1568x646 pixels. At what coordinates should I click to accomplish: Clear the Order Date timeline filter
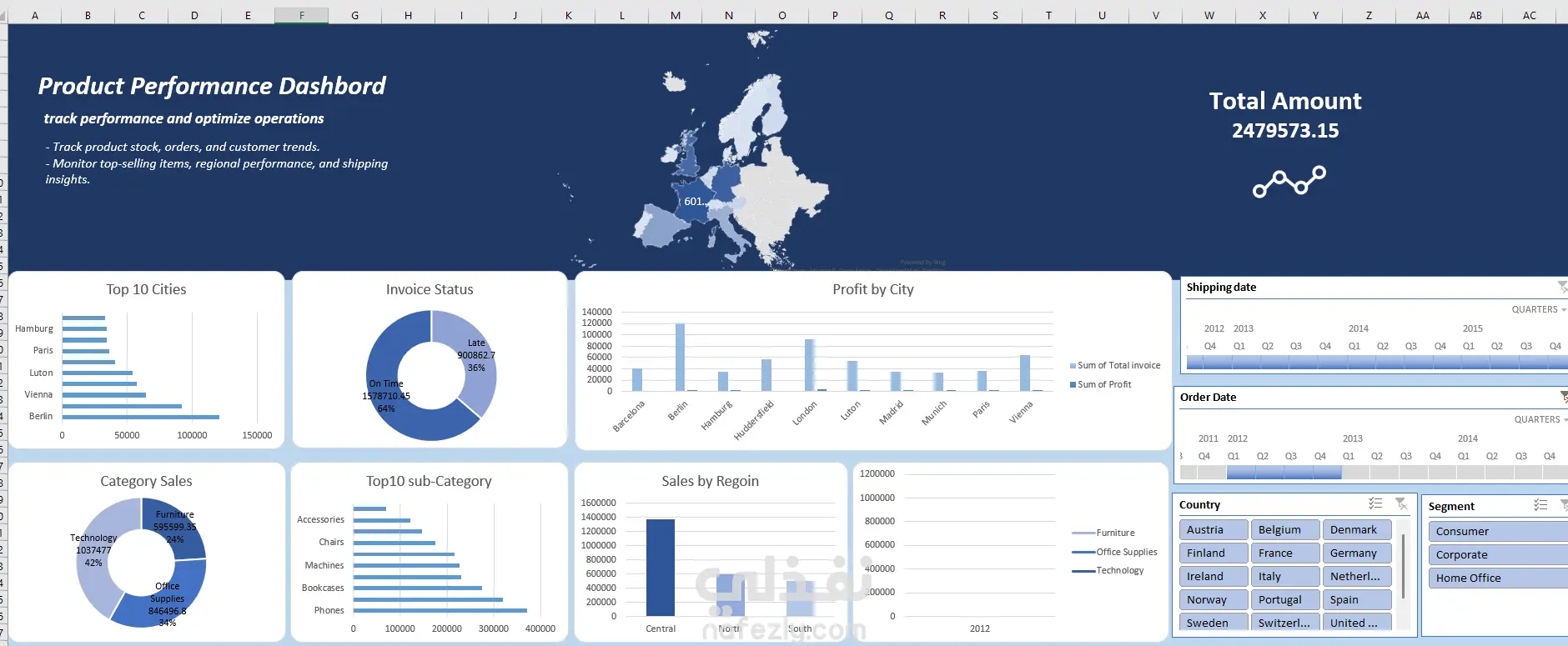[x=1564, y=397]
